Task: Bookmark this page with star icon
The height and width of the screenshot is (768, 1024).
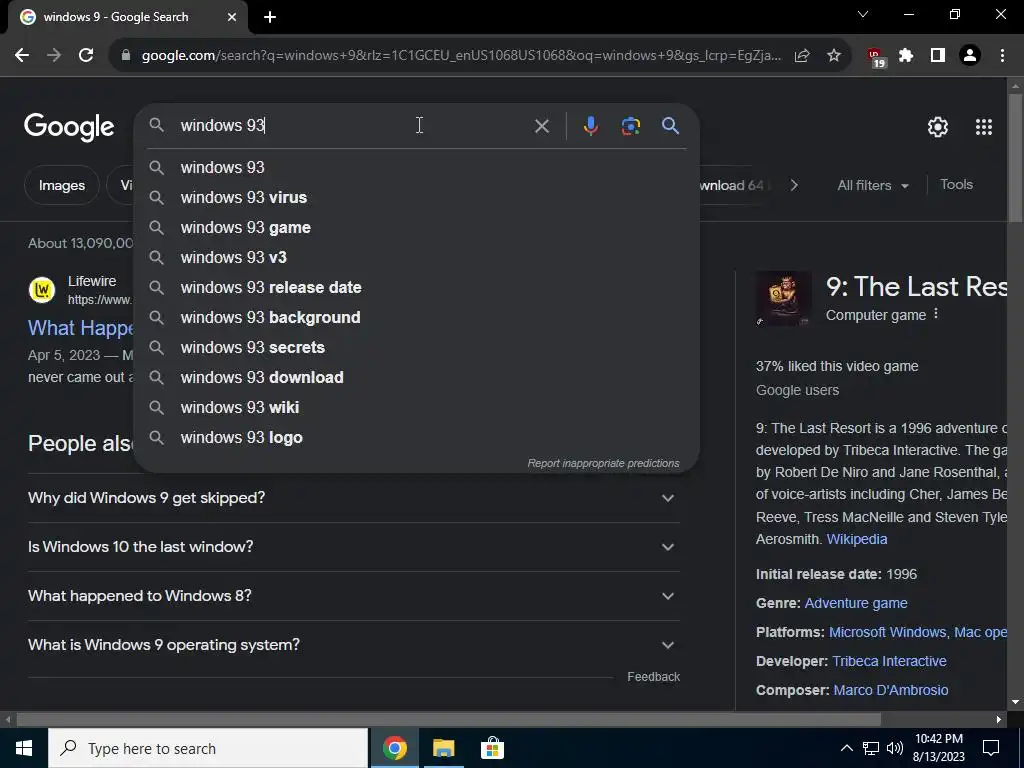Action: 834,56
